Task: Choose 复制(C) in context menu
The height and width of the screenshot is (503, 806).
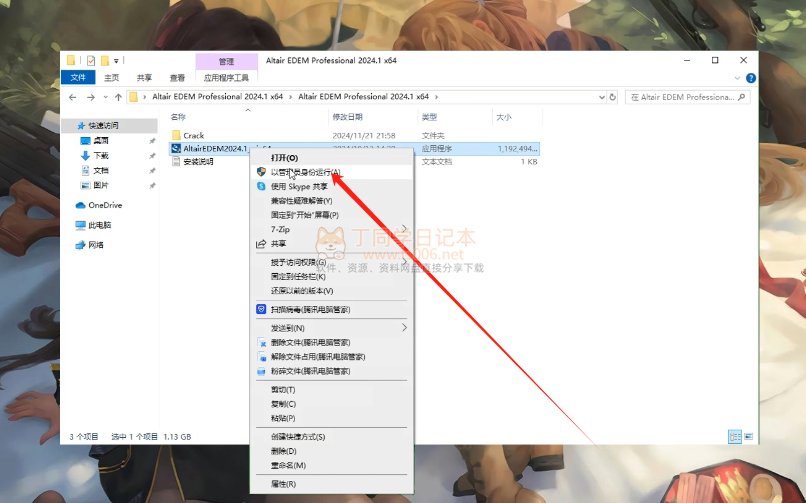Action: (332, 404)
